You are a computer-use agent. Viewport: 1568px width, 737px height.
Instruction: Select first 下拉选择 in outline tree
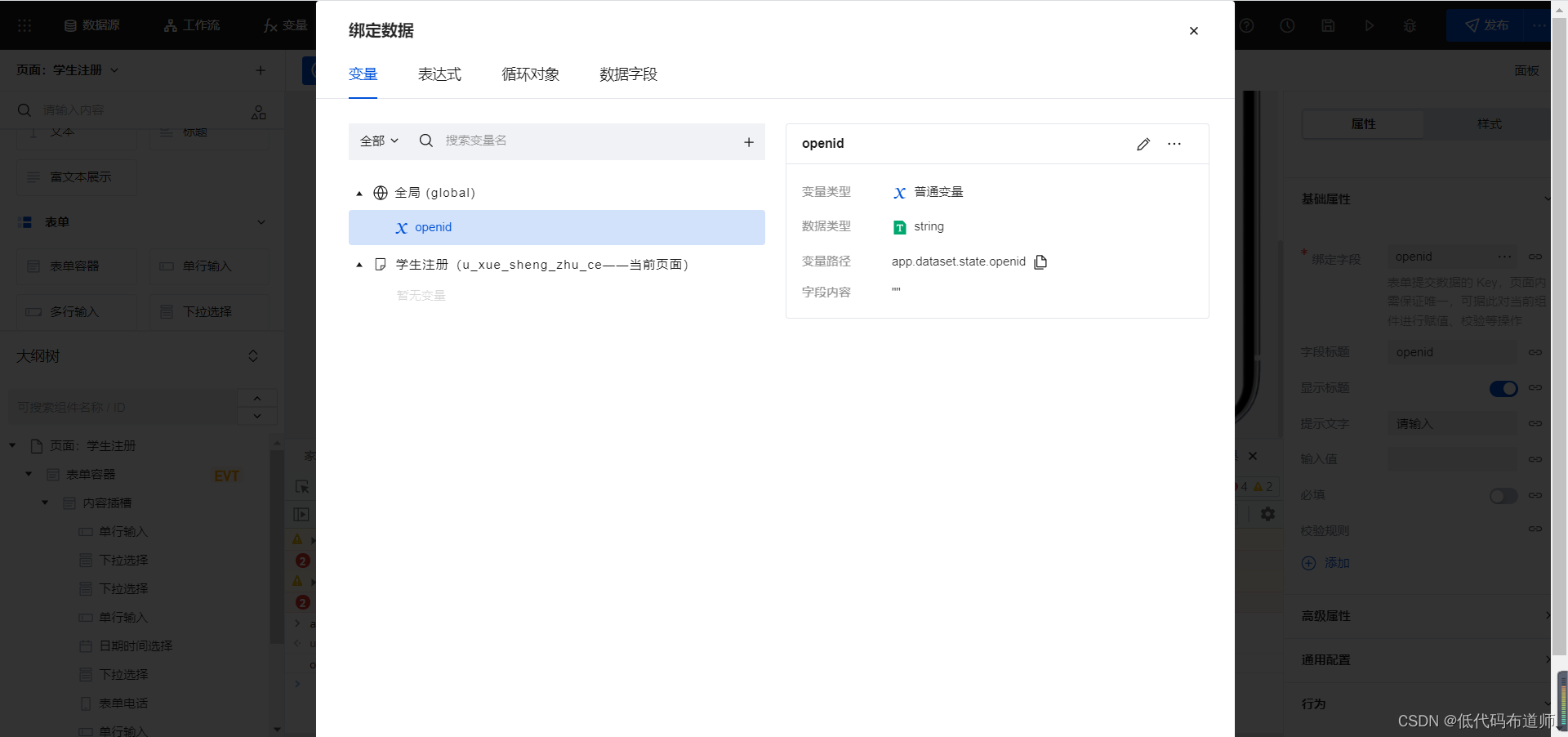tap(123, 561)
